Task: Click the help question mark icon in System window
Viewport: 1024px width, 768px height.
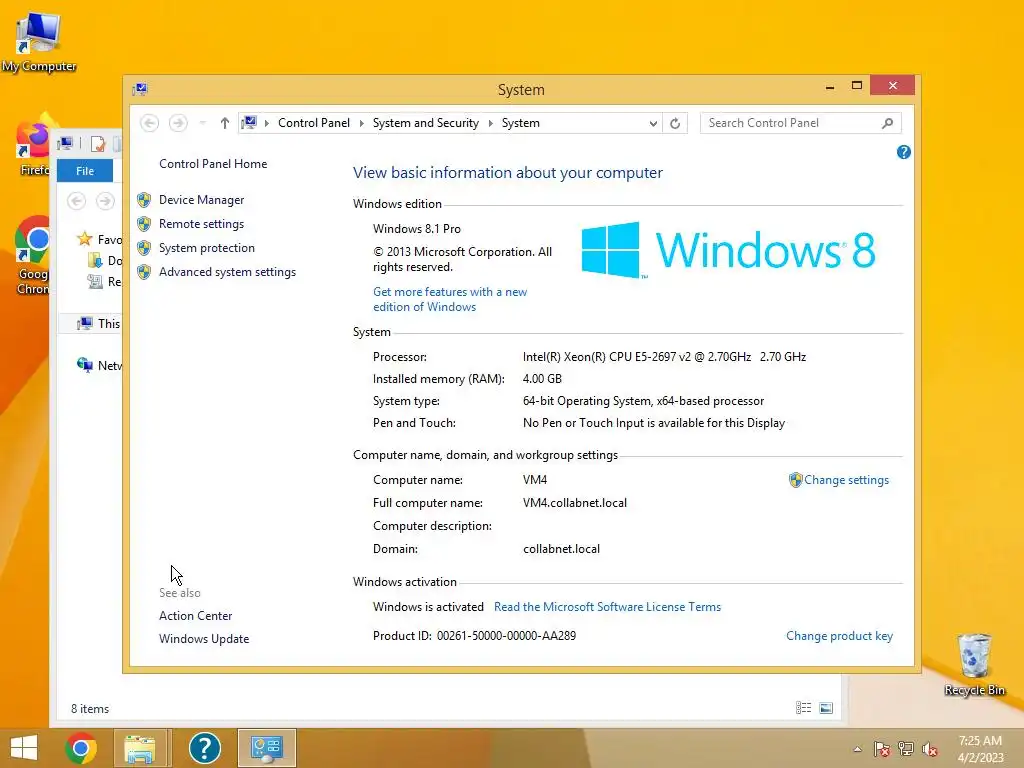Action: 903,152
